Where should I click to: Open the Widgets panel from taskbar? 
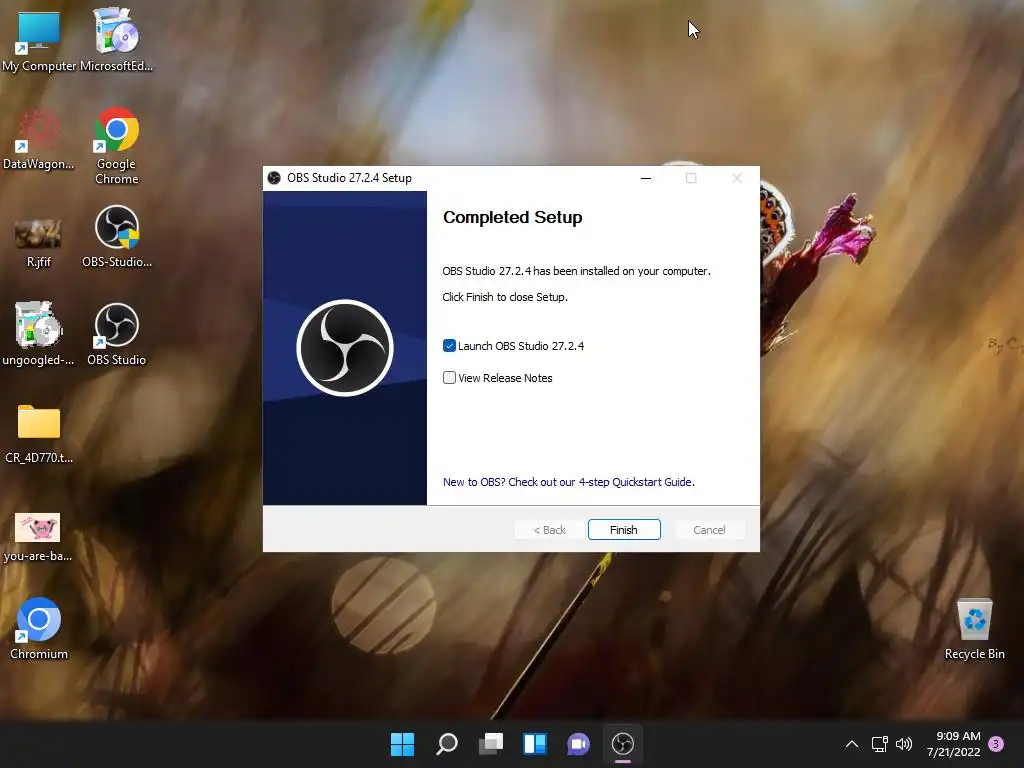[535, 744]
